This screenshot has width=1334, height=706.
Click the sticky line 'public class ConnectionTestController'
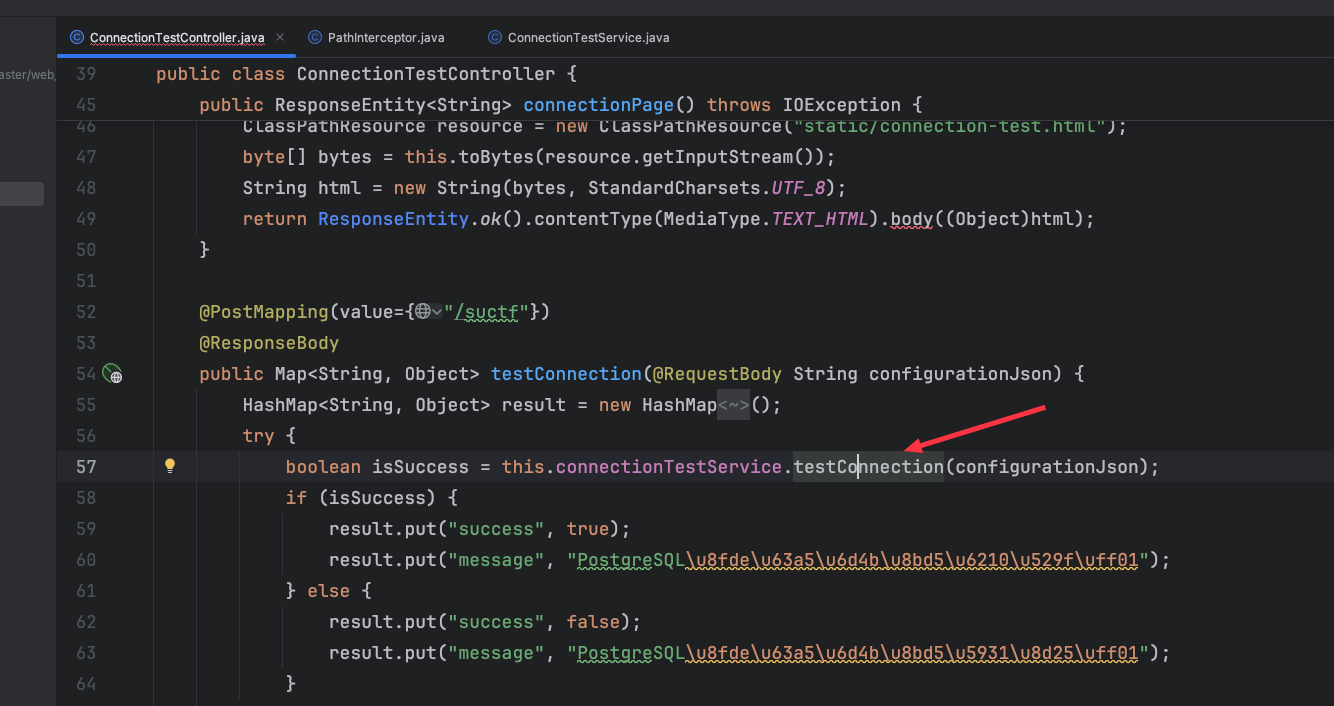tap(367, 74)
